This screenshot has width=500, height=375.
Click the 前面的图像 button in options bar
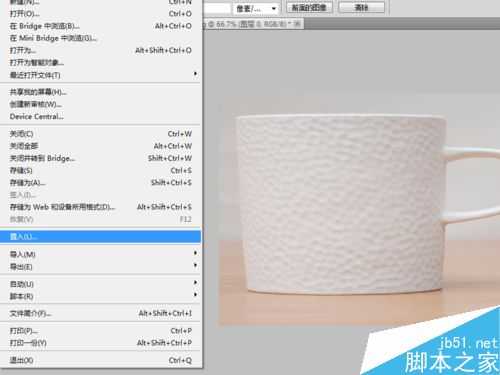[x=310, y=7]
